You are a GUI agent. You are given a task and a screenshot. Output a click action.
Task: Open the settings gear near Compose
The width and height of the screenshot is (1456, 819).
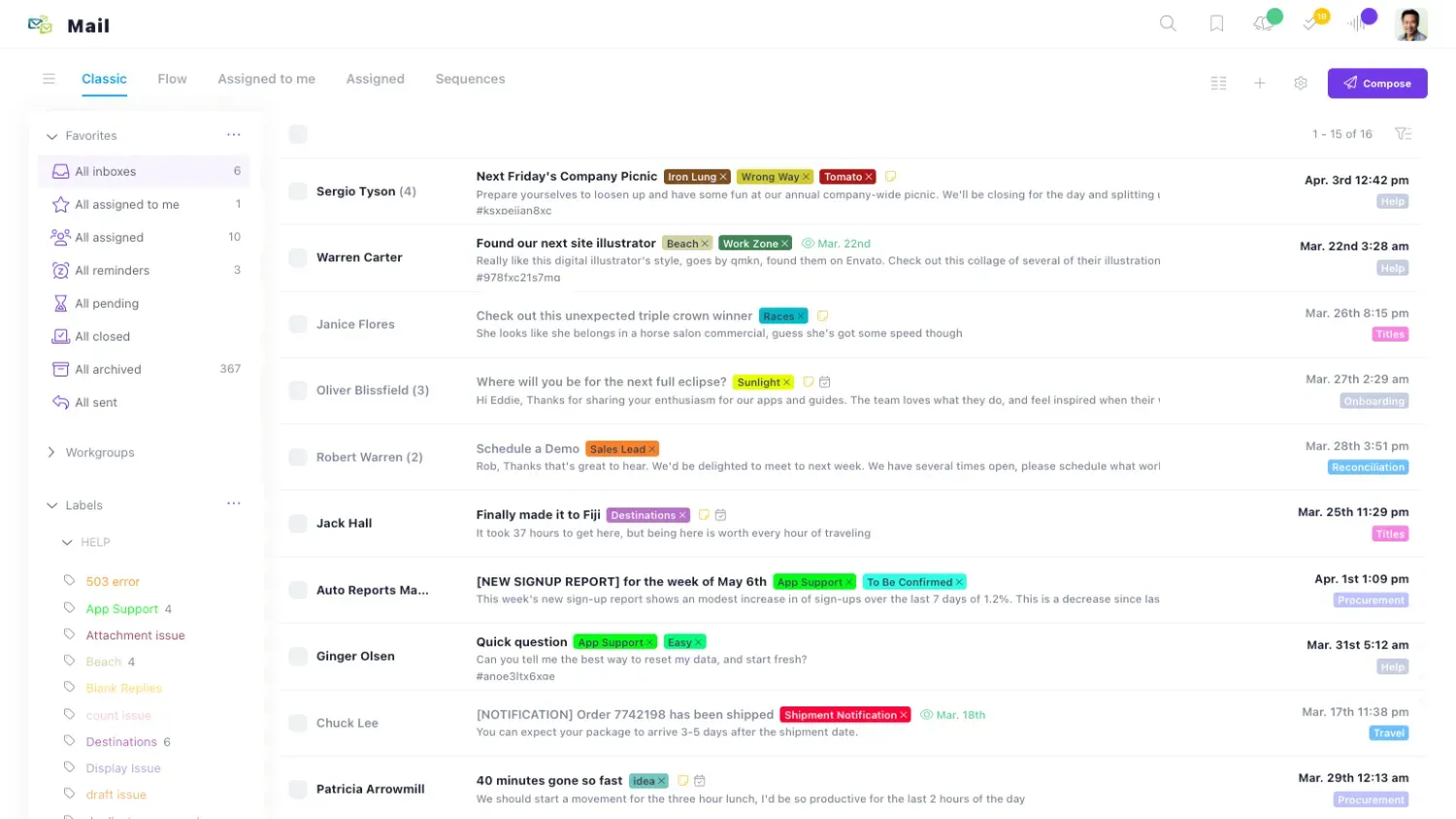click(1301, 83)
